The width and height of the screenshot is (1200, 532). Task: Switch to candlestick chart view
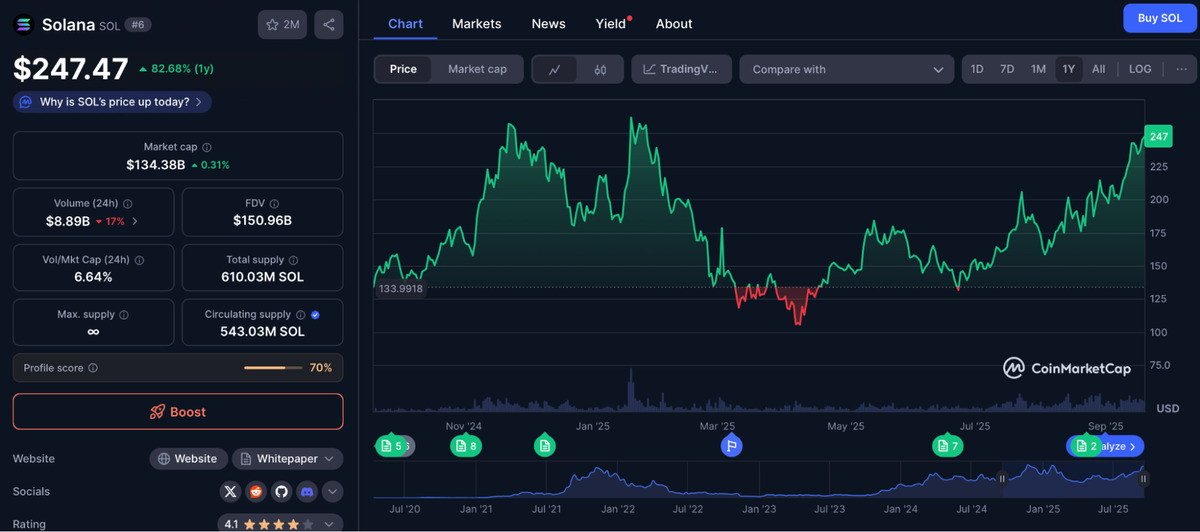[x=600, y=69]
